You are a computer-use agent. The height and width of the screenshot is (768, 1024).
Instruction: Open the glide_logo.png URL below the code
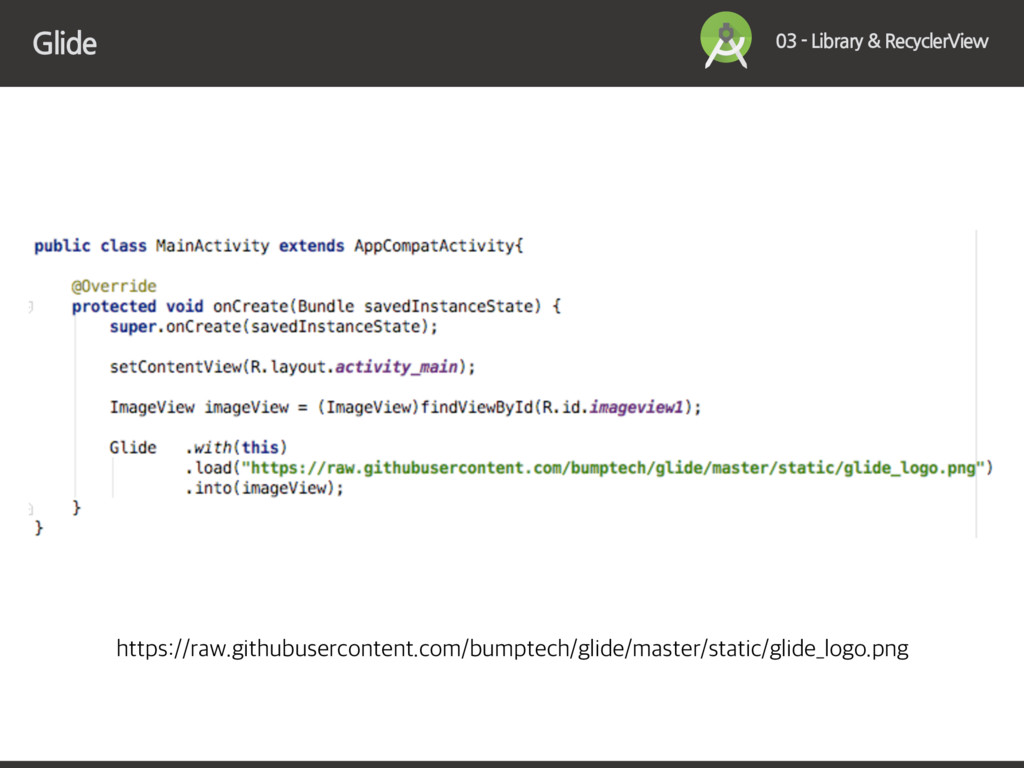pos(512,648)
